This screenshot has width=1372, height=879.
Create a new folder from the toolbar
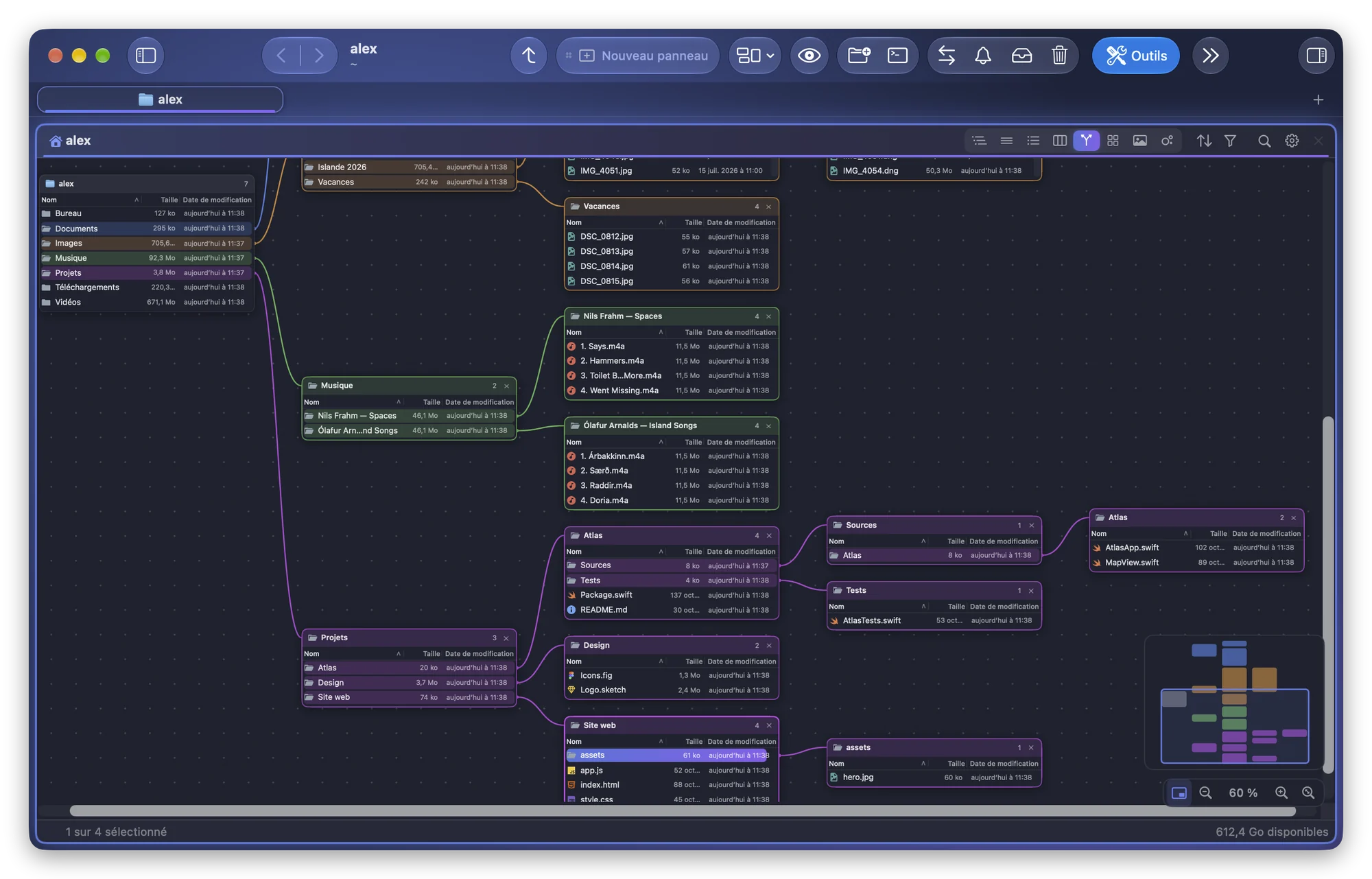click(x=859, y=56)
